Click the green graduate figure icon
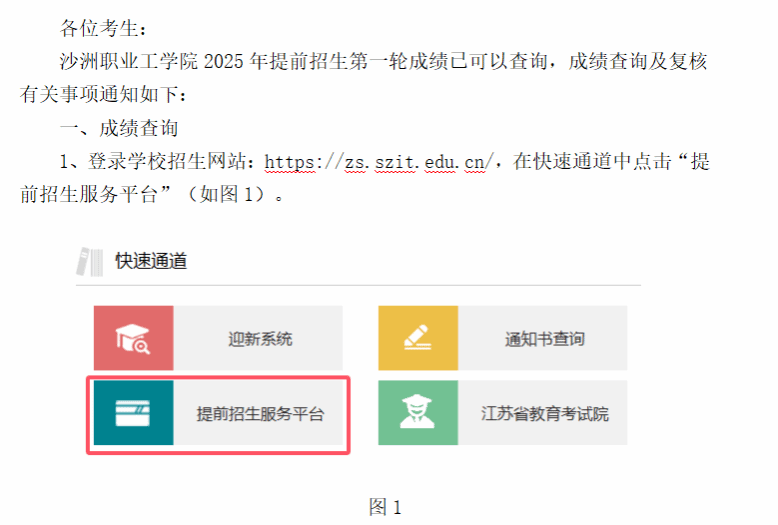The height and width of the screenshot is (525, 778). point(418,413)
